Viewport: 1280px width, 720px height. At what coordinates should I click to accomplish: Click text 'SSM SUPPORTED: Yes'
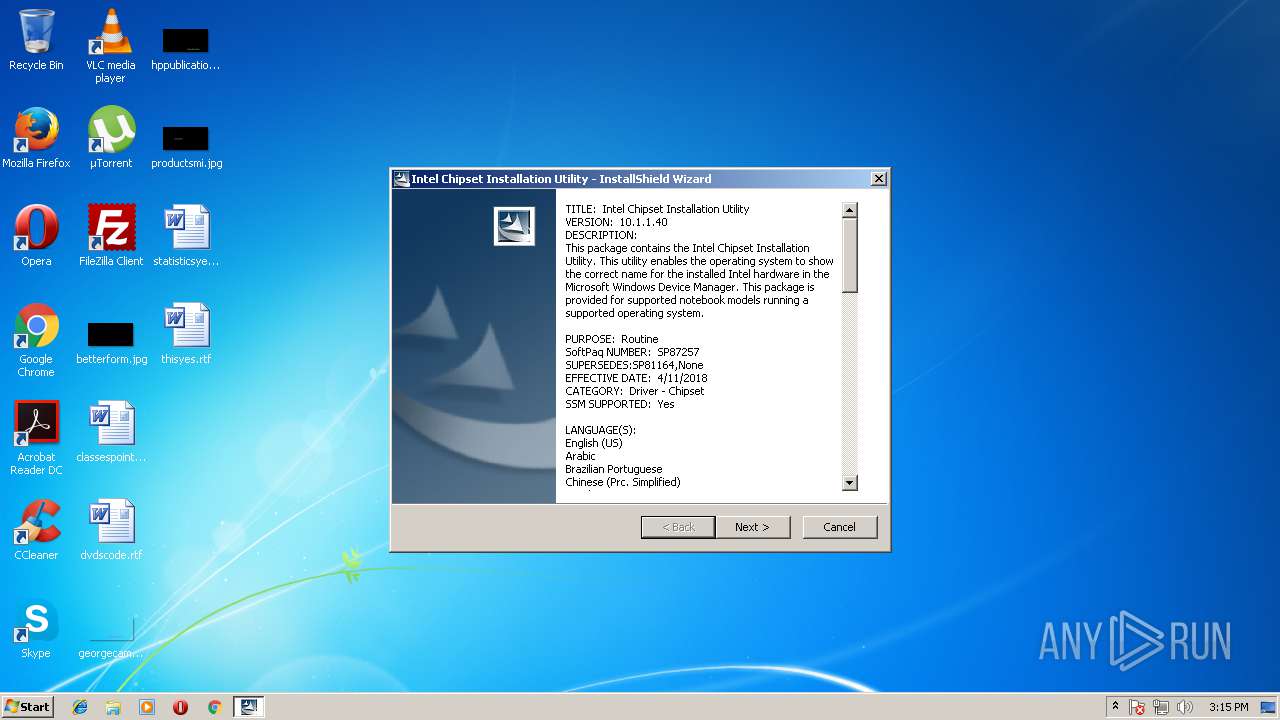(x=620, y=404)
